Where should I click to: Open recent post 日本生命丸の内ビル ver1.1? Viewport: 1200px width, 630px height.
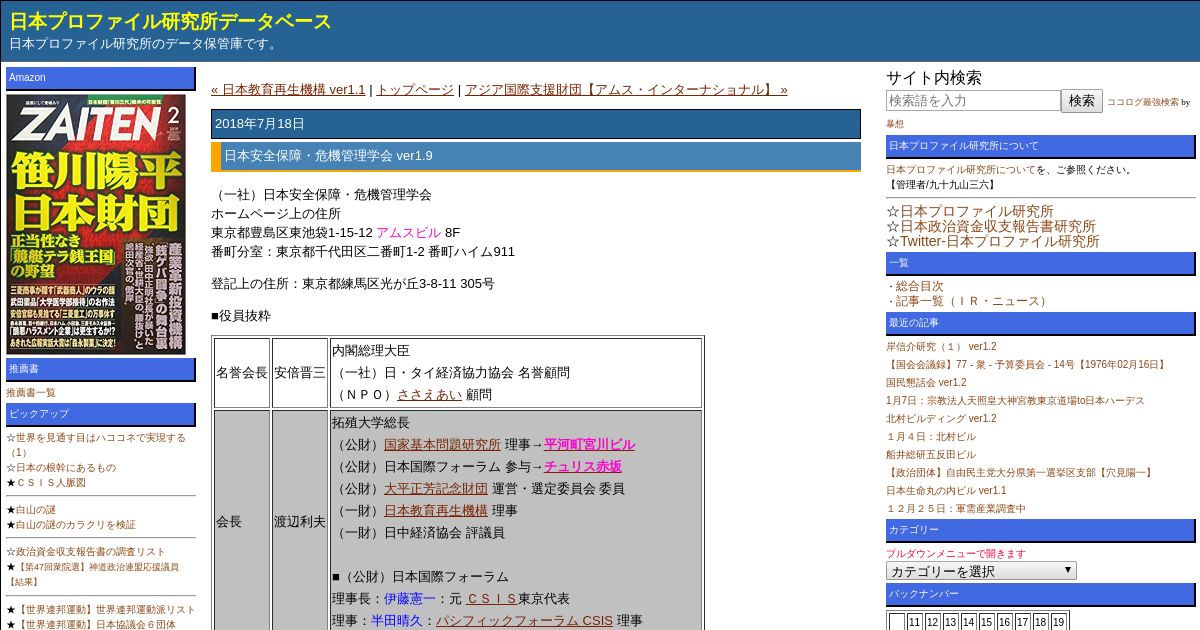[946, 491]
